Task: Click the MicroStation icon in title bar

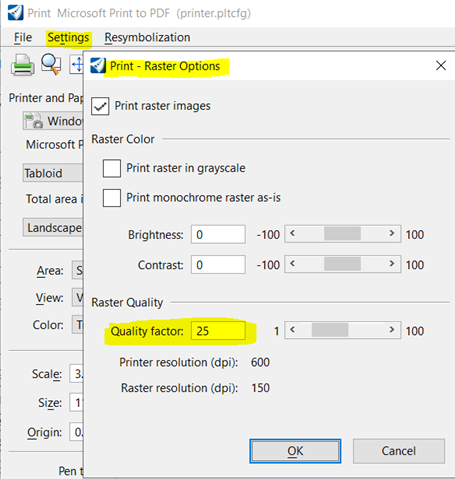Action: [x=15, y=13]
